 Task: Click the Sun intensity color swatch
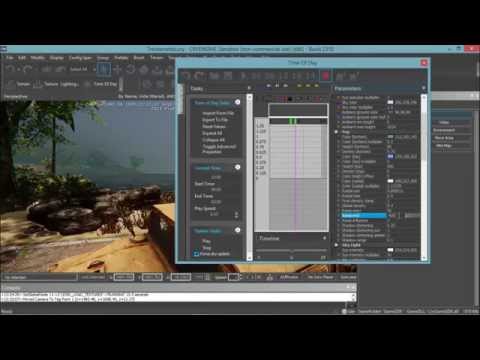390,250
